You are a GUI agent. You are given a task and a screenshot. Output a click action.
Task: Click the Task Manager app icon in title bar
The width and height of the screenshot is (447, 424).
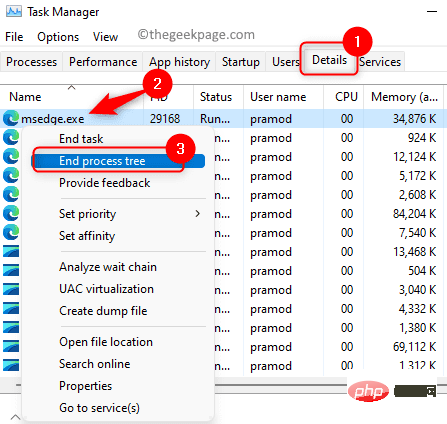click(x=14, y=12)
